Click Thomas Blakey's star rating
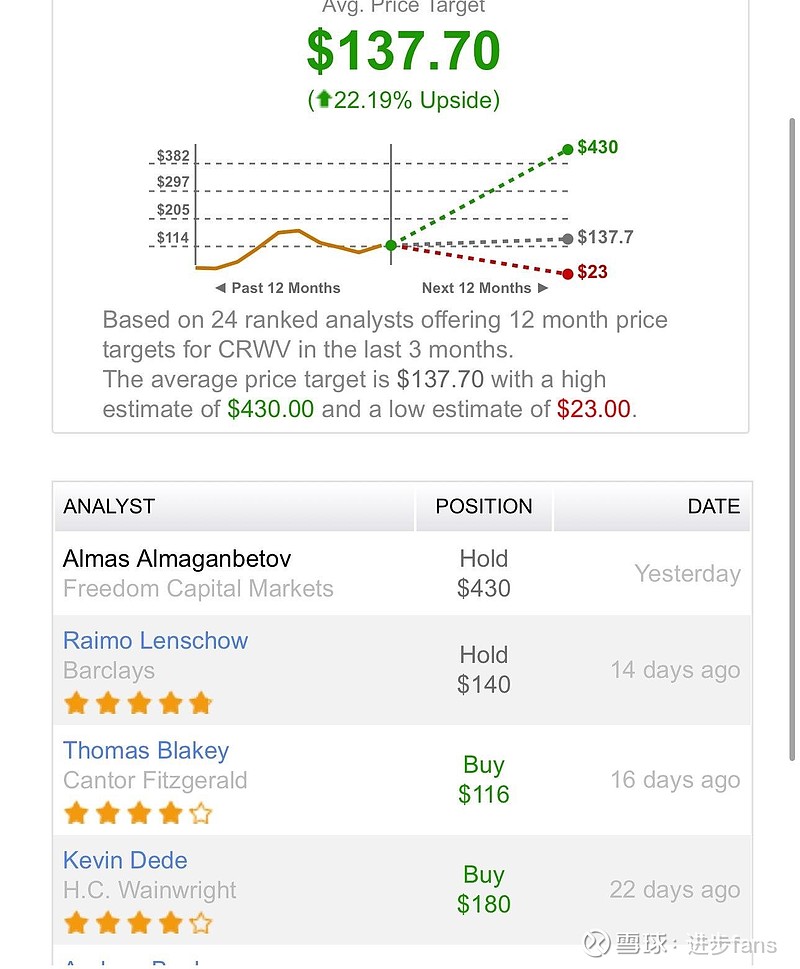Viewport: 800px width, 969px height. click(138, 813)
